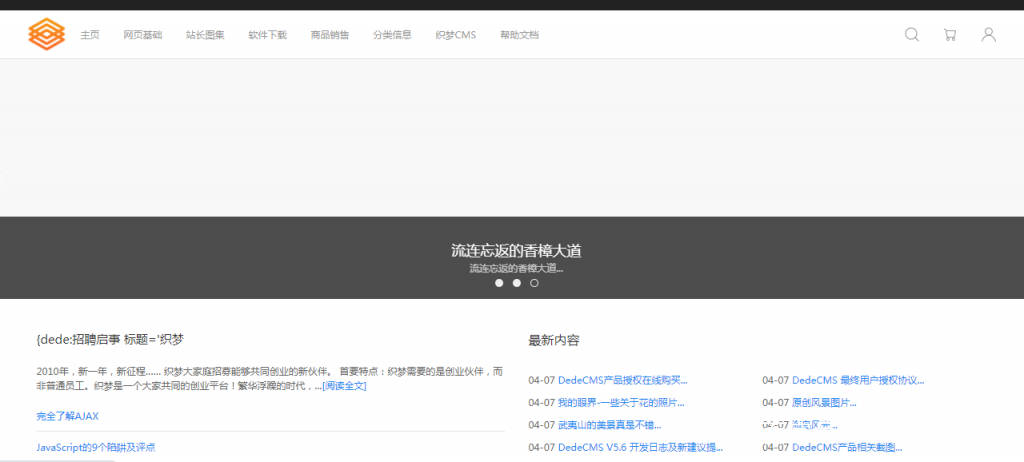Click the banner subtitle 流连忘返的香樟大道...

[516, 268]
